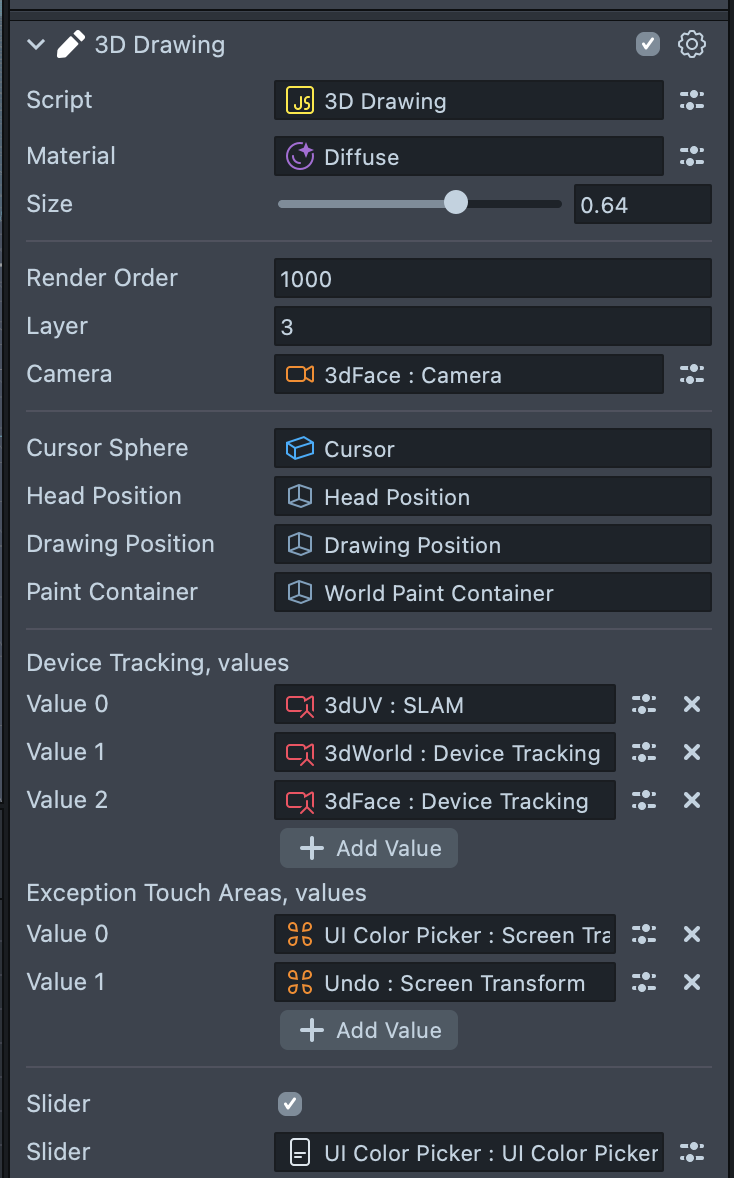Add Value under Device Tracking
The height and width of the screenshot is (1178, 734).
point(369,848)
